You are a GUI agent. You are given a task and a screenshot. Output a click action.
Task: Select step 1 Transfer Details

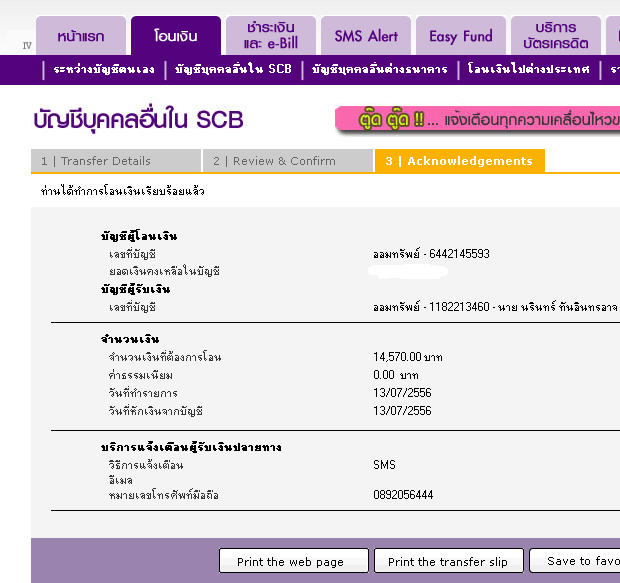pos(116,161)
